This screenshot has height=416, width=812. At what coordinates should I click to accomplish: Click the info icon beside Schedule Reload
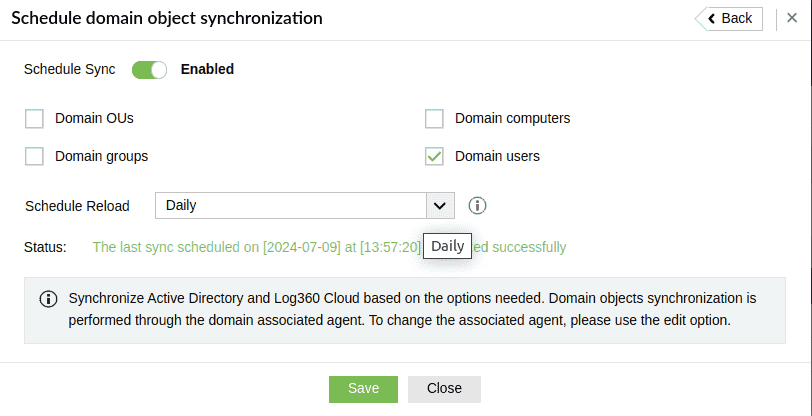click(478, 206)
